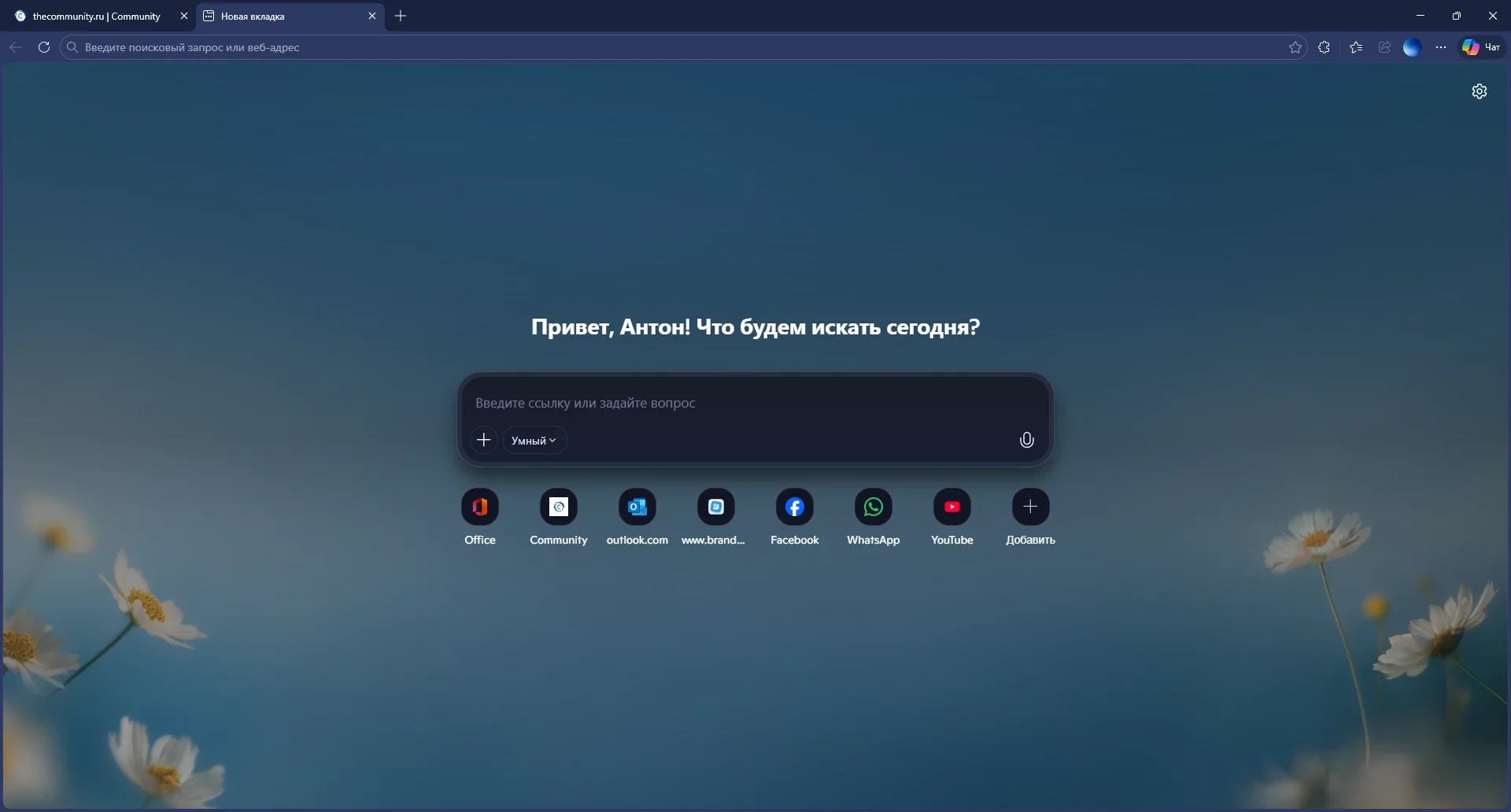Click the microphone voice search icon

(x=1026, y=441)
